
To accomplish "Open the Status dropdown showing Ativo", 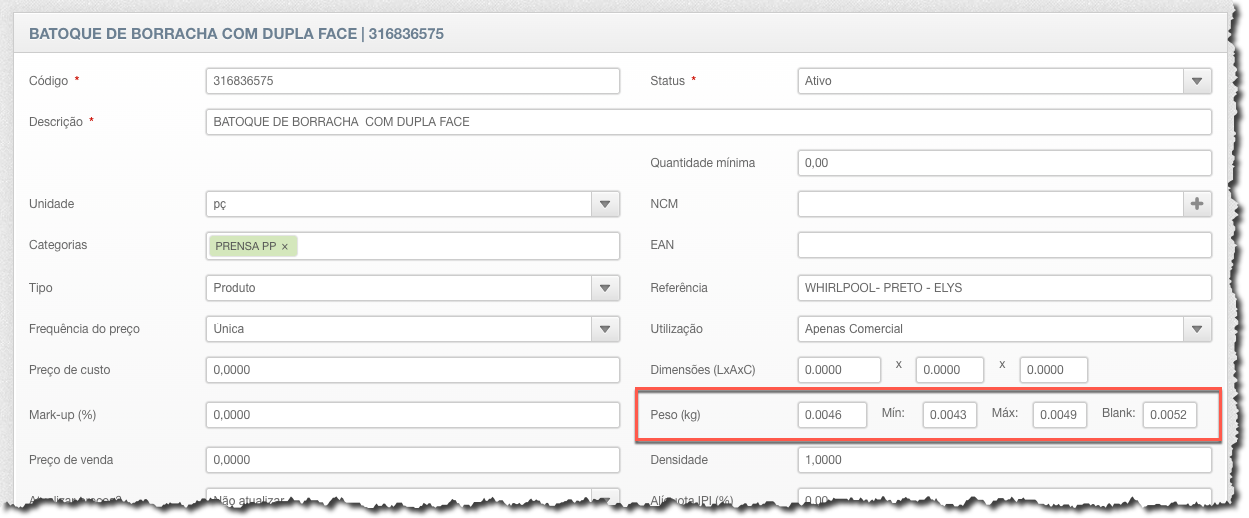I will [x=1197, y=81].
